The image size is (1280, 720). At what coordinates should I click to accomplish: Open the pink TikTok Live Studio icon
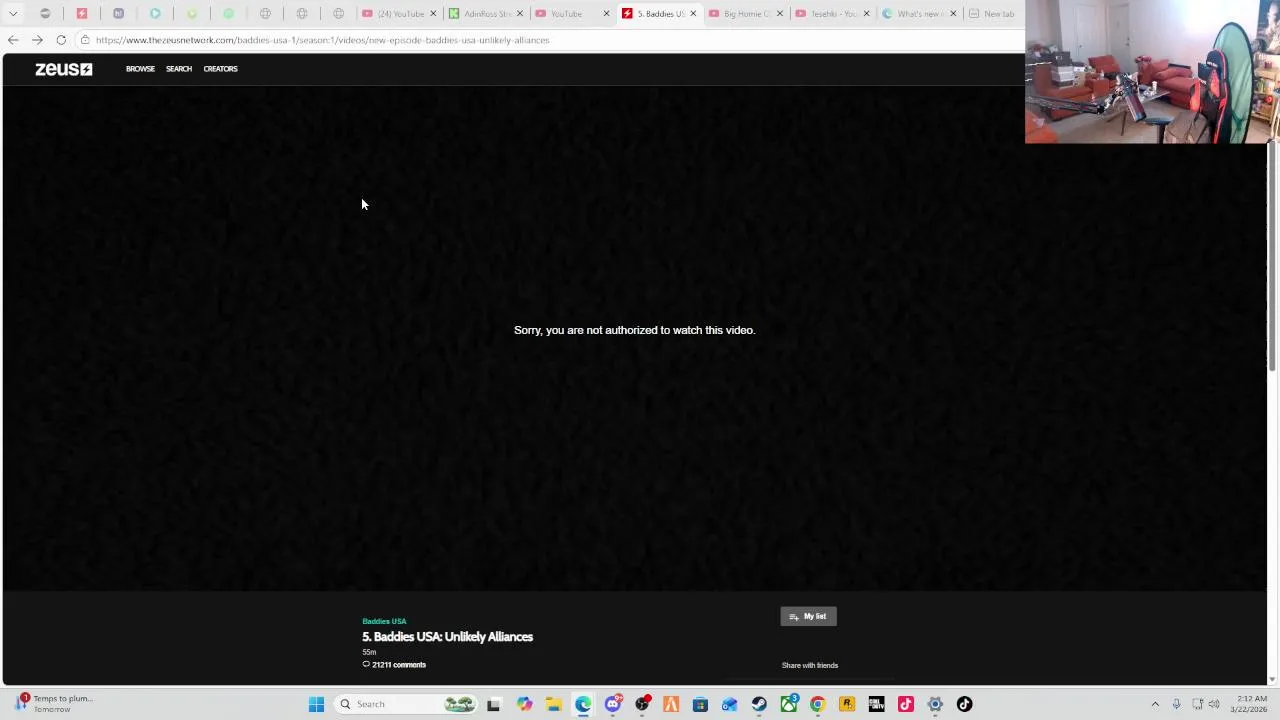(x=906, y=704)
